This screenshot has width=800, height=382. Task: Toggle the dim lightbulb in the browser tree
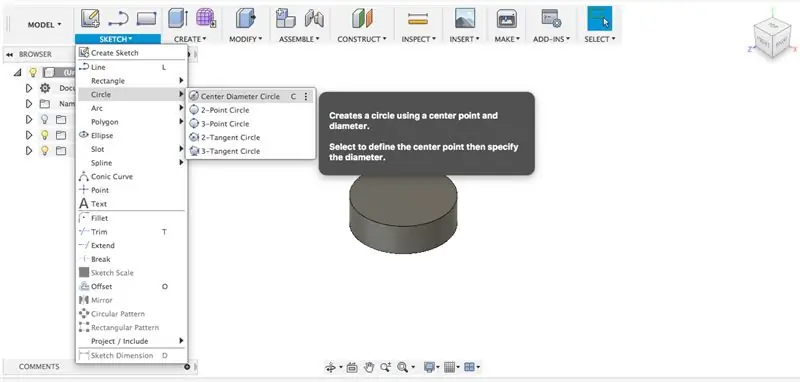pos(45,119)
